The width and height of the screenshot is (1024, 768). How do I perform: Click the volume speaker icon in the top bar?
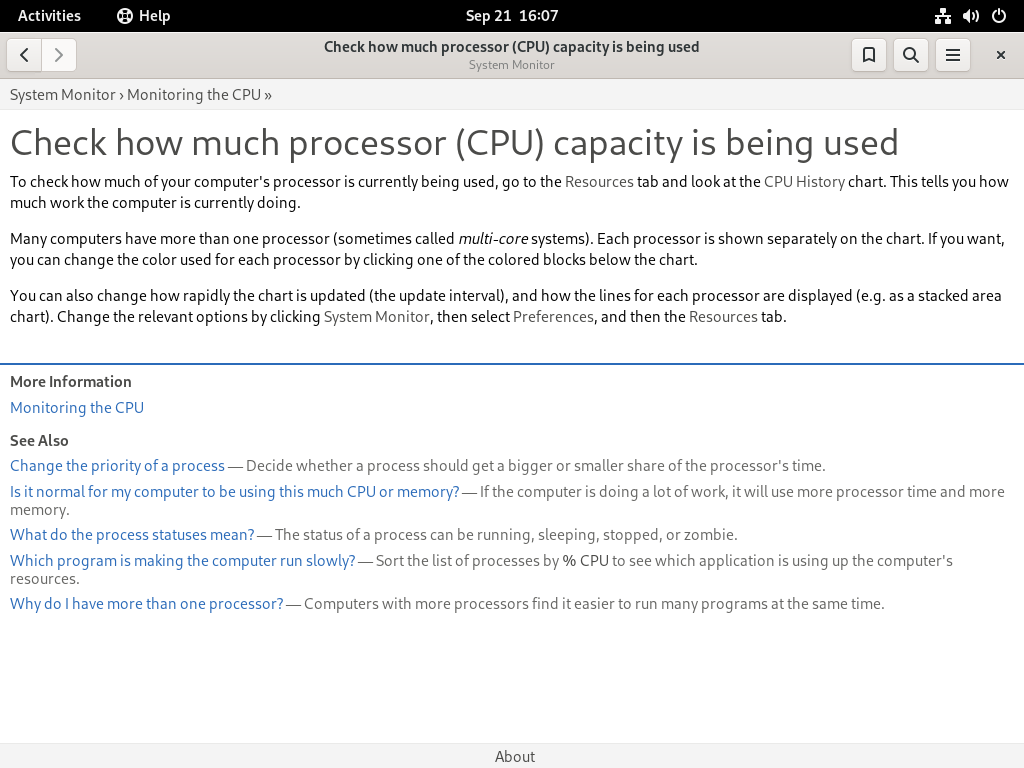[971, 16]
